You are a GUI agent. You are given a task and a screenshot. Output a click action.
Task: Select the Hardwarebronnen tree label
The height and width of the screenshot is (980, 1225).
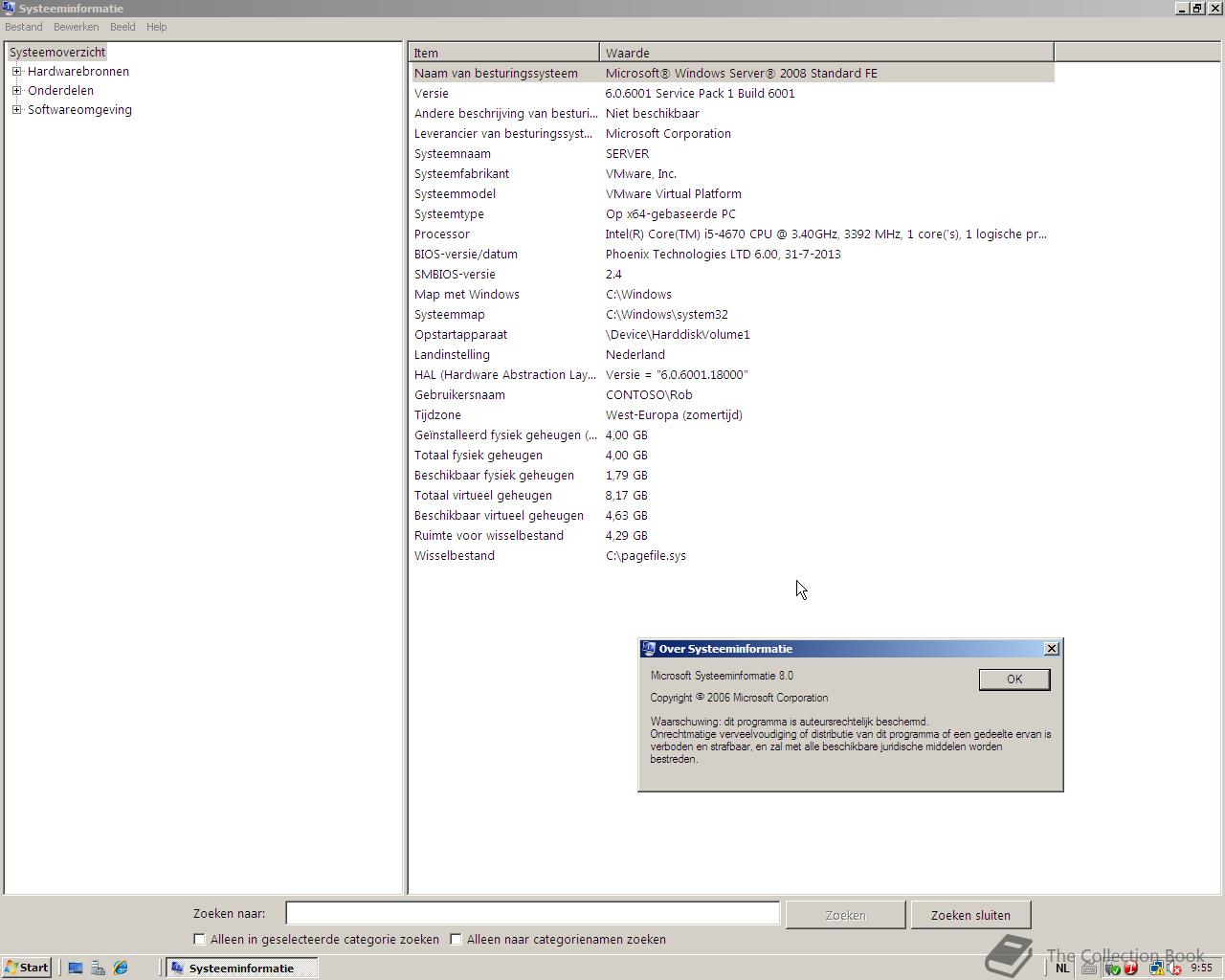tap(78, 71)
